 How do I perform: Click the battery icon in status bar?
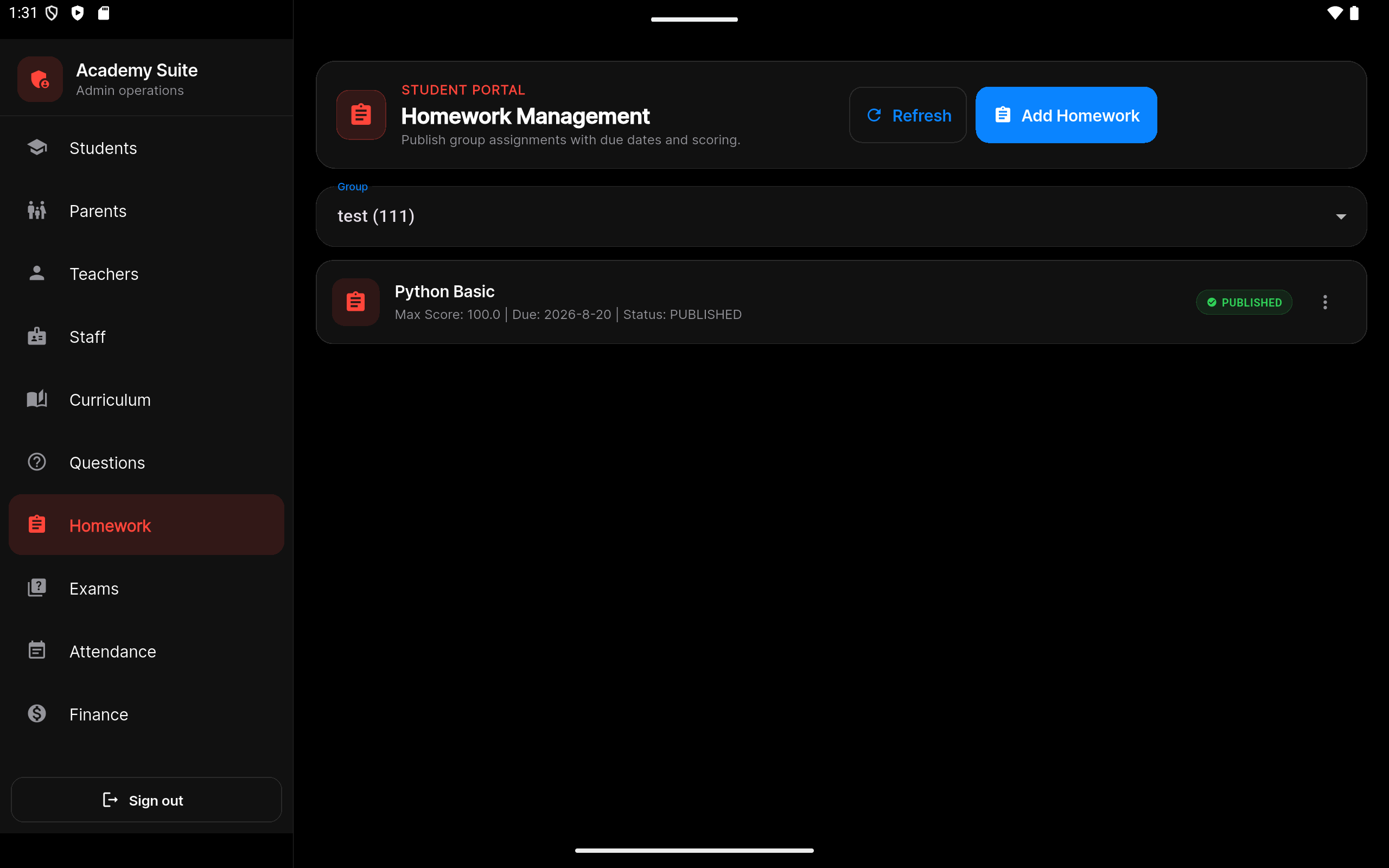tap(1354, 12)
